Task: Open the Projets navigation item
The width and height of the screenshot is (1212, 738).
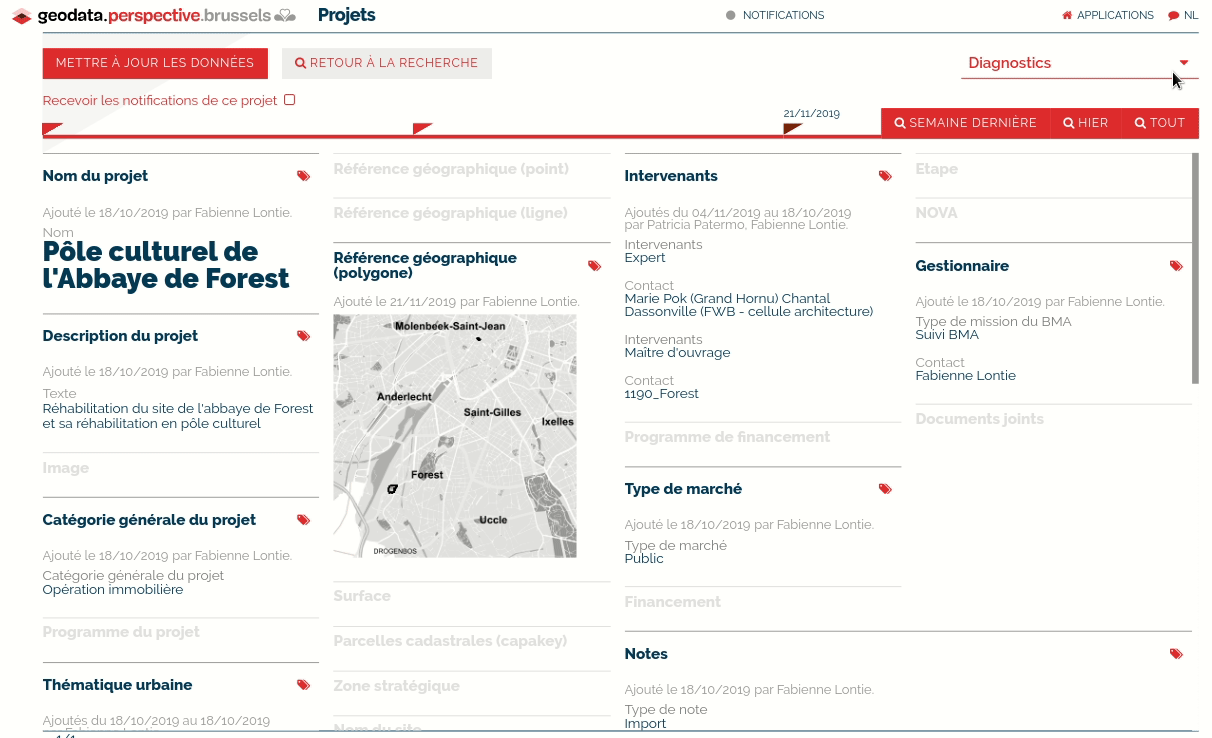Action: (346, 15)
